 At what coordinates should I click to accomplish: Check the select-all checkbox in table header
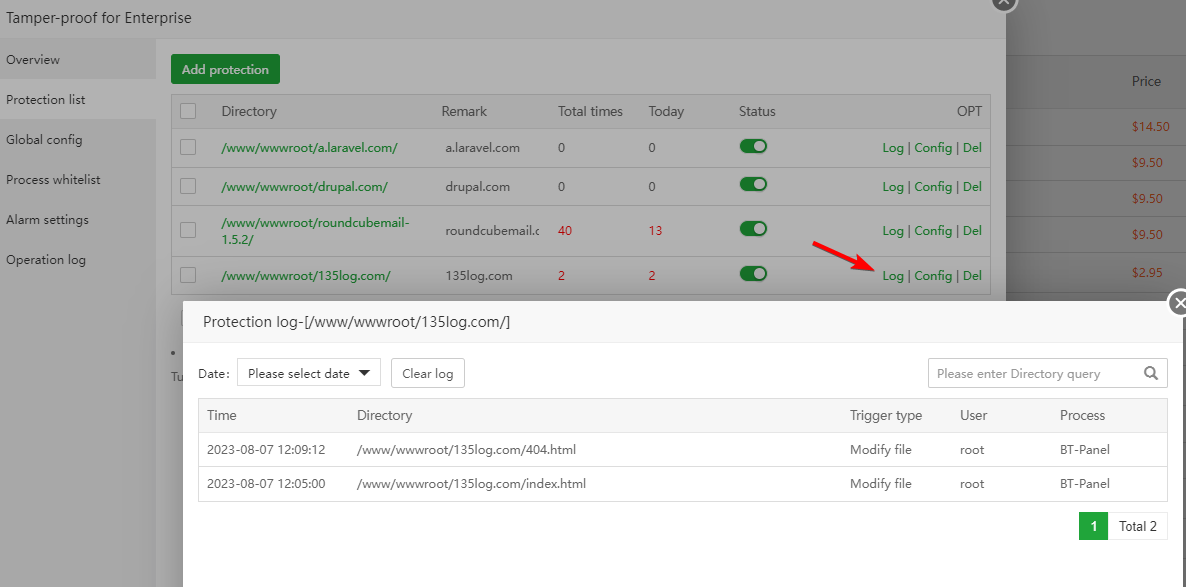coord(188,111)
